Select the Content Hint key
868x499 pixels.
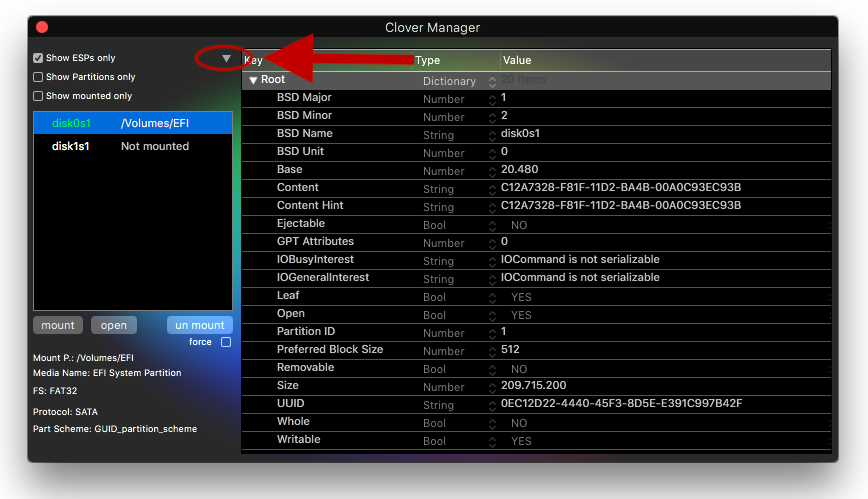click(310, 205)
